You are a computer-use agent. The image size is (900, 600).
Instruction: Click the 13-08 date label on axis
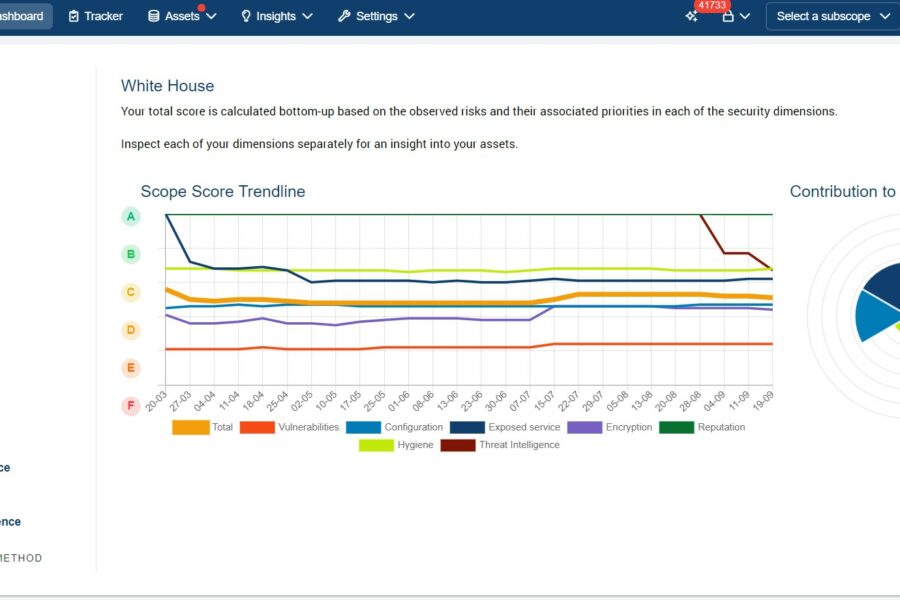641,401
